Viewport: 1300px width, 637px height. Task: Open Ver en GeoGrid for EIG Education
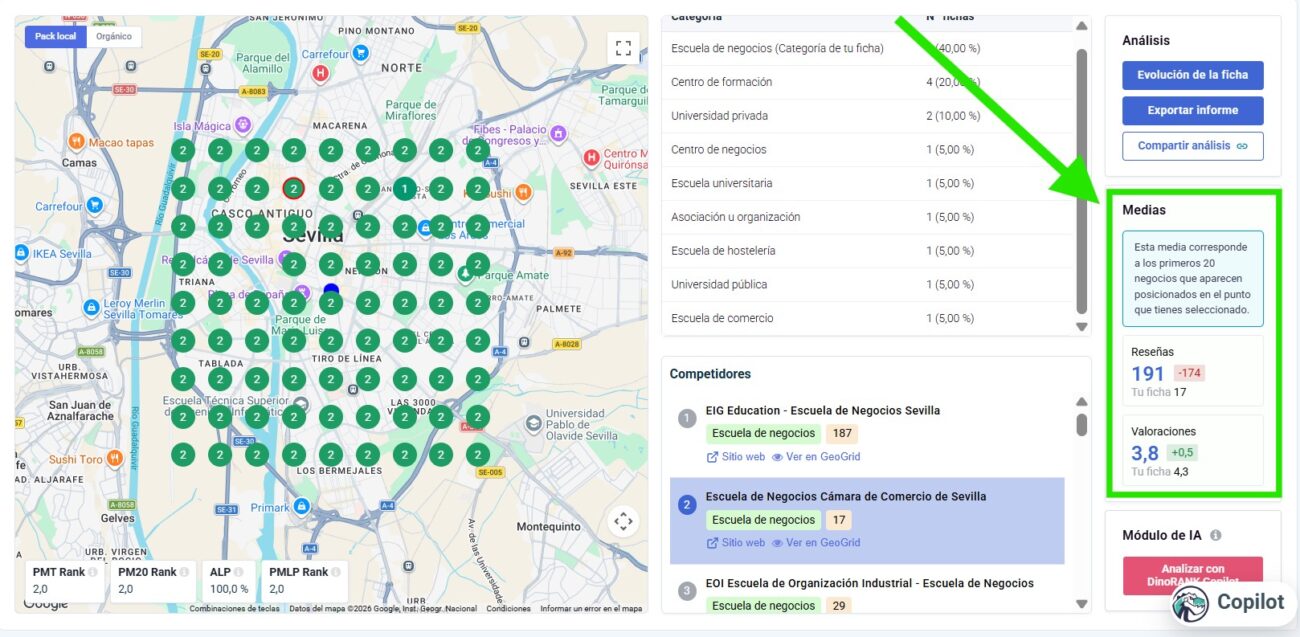(816, 457)
